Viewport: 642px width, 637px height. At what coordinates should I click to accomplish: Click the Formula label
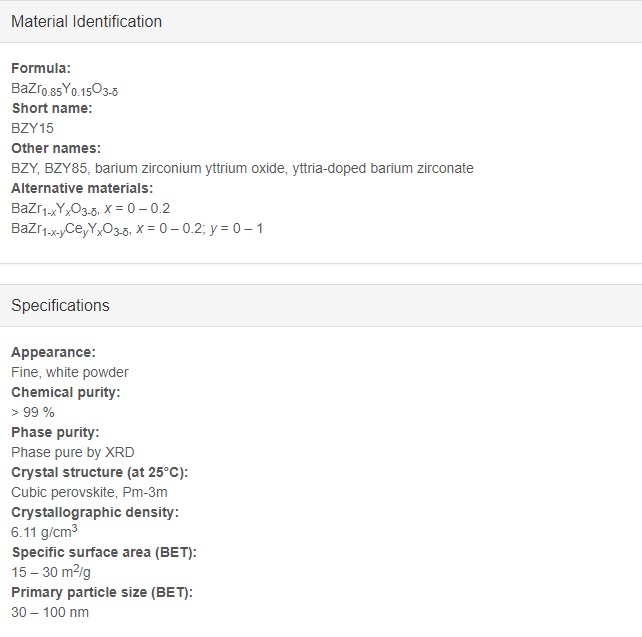[41, 68]
